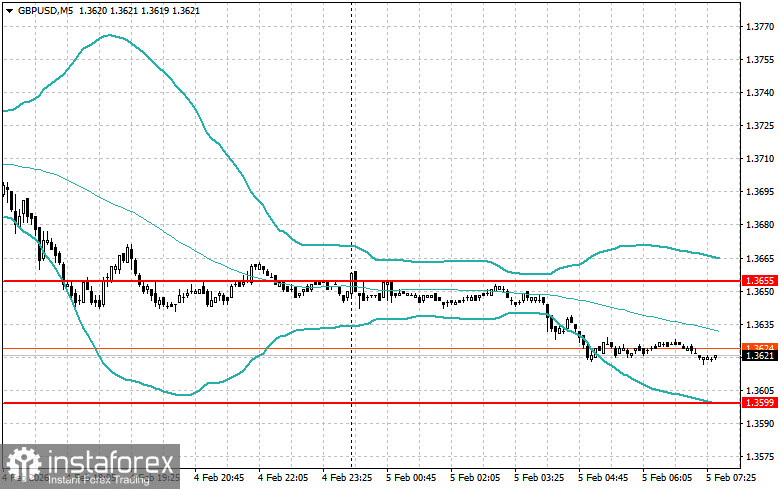This screenshot has height=489, width=781.
Task: Click the 5 Feb 07:25 time label
Action: pos(731,478)
